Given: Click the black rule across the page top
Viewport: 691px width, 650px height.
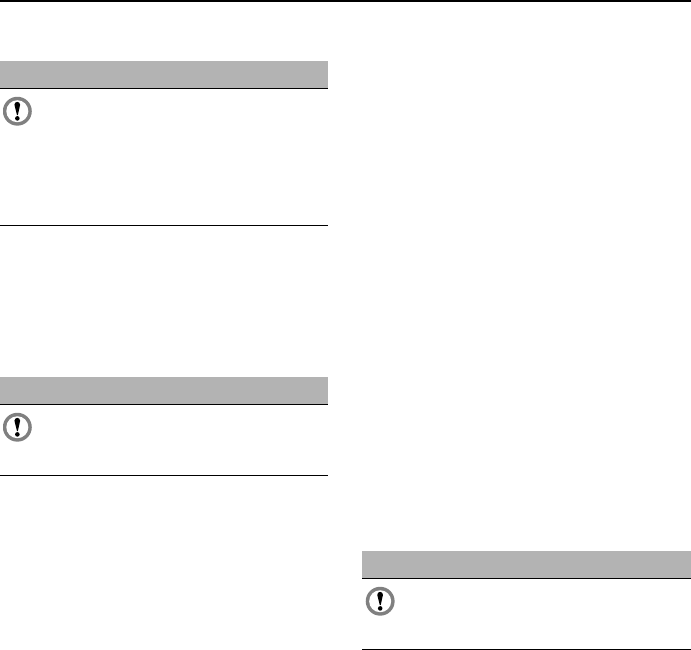Looking at the screenshot, I should click(345, 1).
